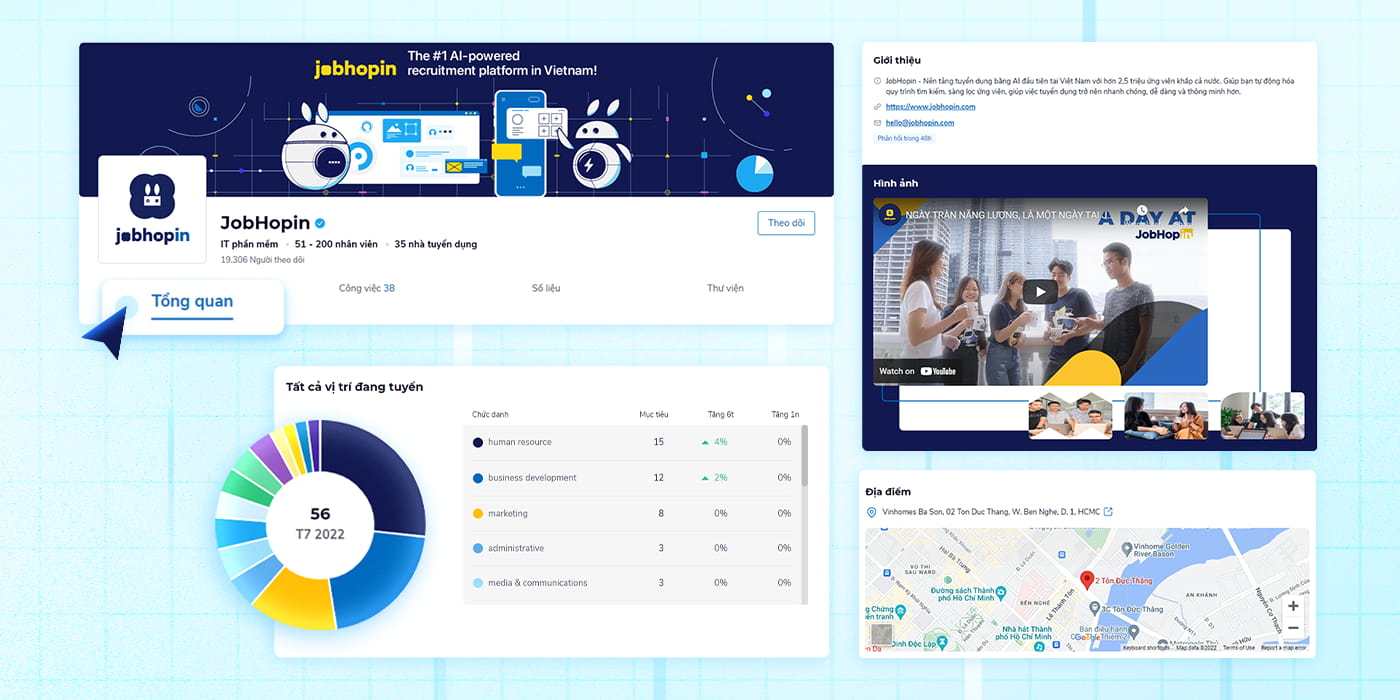Click the 56 T7 2022 donut center
This screenshot has width=1400, height=700.
coord(320,524)
